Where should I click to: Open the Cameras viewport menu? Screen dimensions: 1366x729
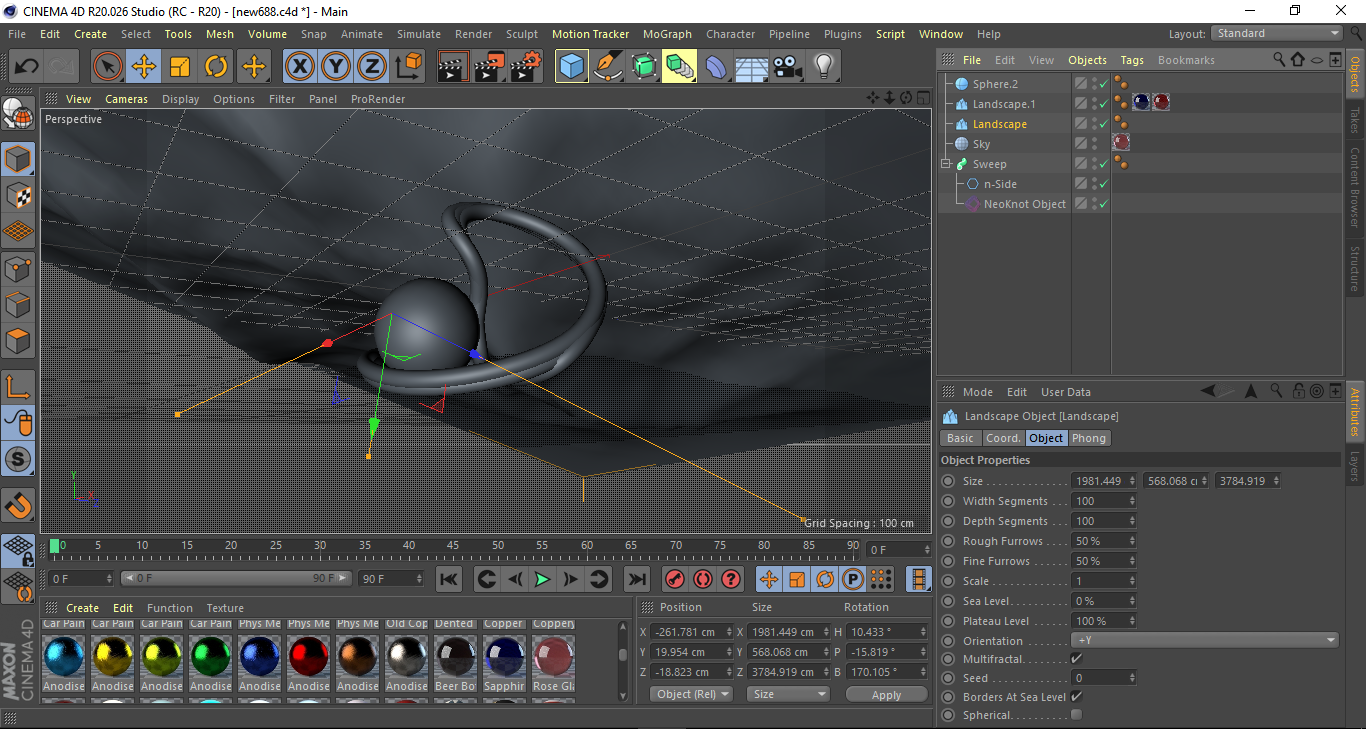(x=126, y=99)
